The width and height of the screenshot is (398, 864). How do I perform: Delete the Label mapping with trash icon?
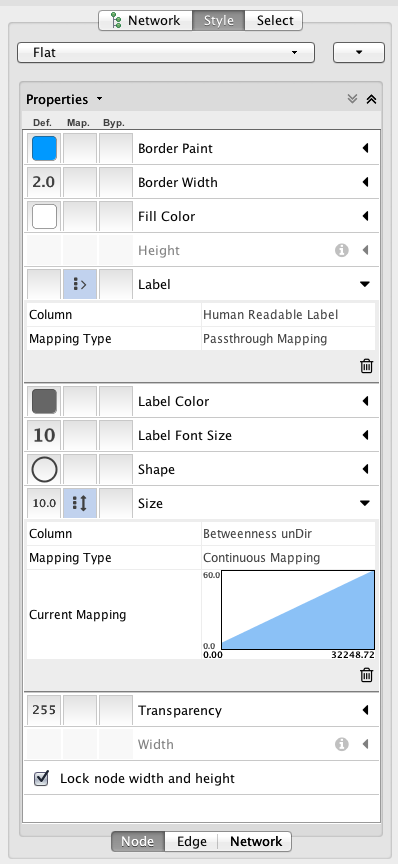tap(367, 366)
